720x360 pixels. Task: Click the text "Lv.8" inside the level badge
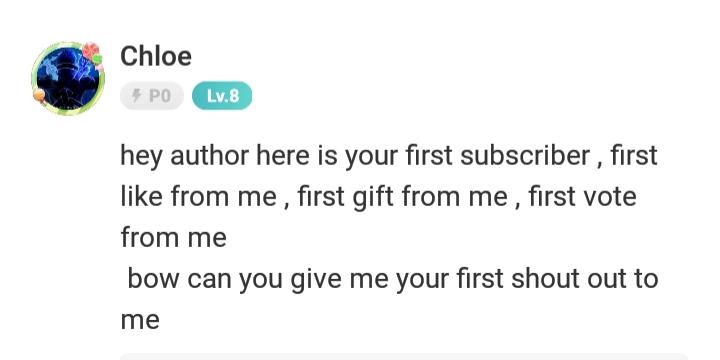coord(223,96)
